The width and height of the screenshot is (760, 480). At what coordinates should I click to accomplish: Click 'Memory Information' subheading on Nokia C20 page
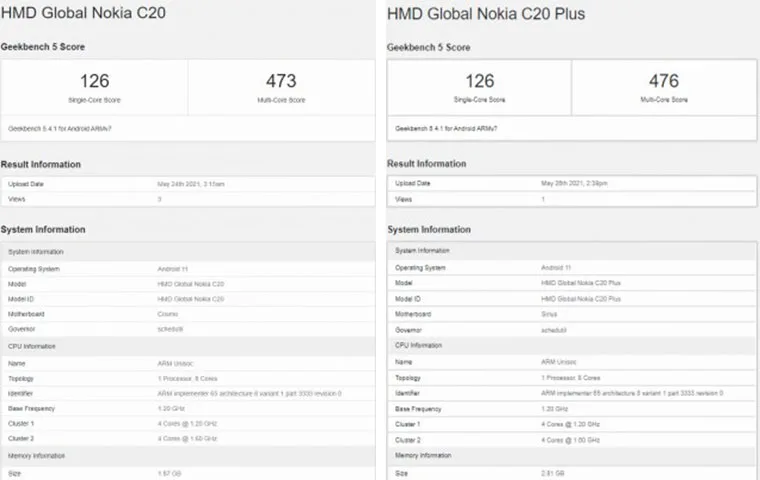[36, 456]
